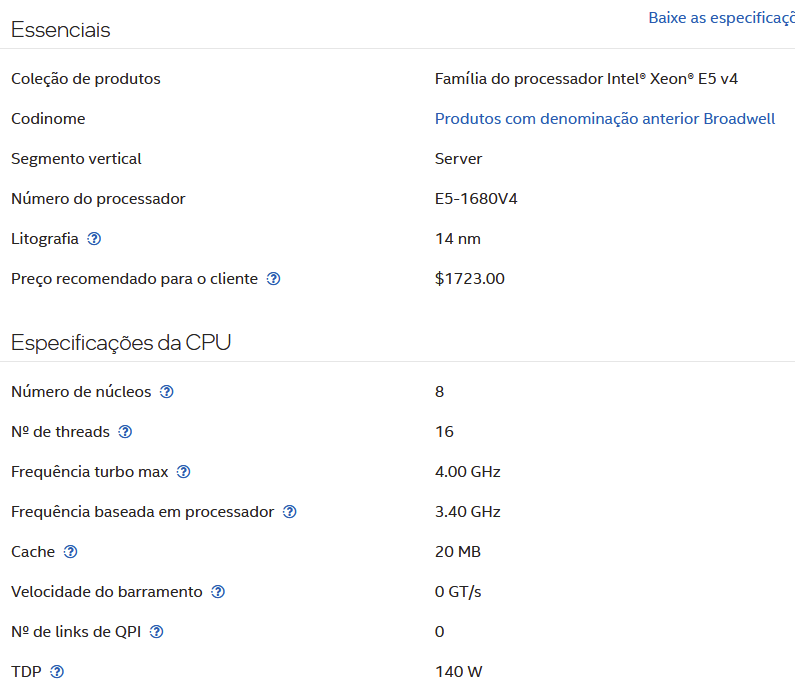Screen dimensions: 795x694
Task: Click help icon next to Nº de links de QPI
Action: coord(157,632)
